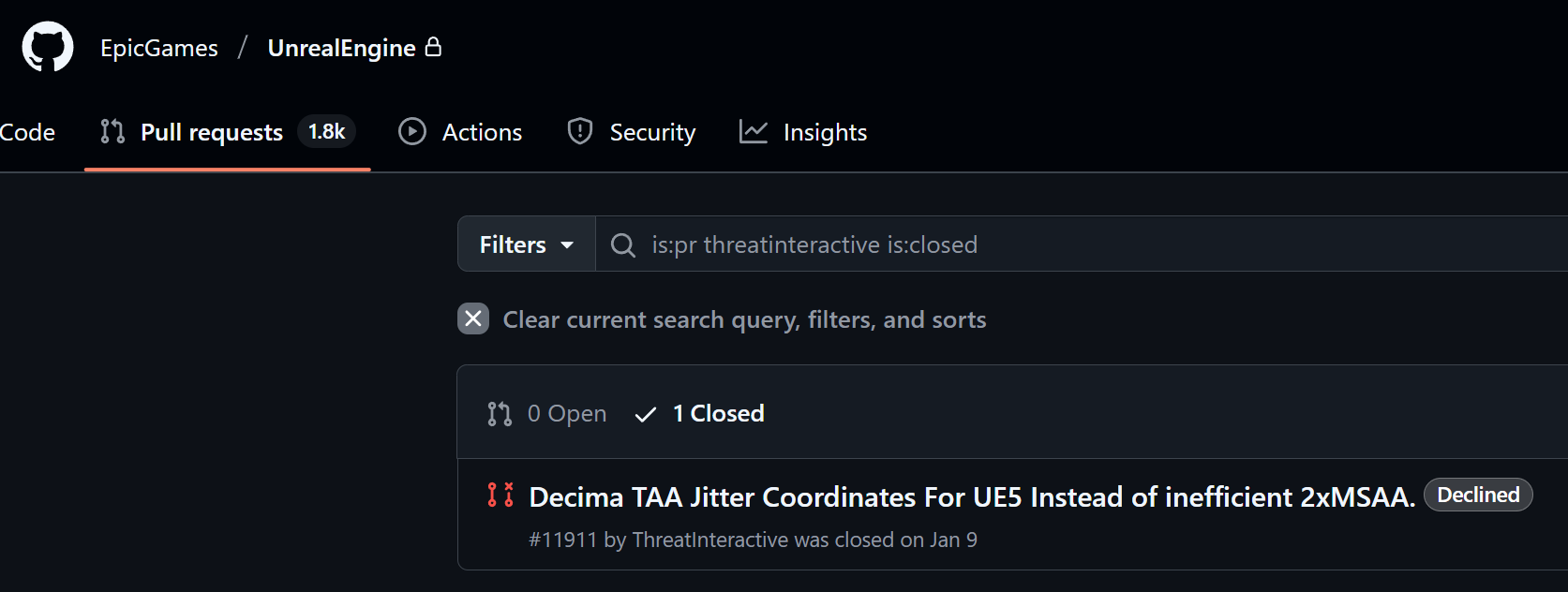Click the Actions play icon
Screen dimensions: 1568x592
(x=412, y=132)
